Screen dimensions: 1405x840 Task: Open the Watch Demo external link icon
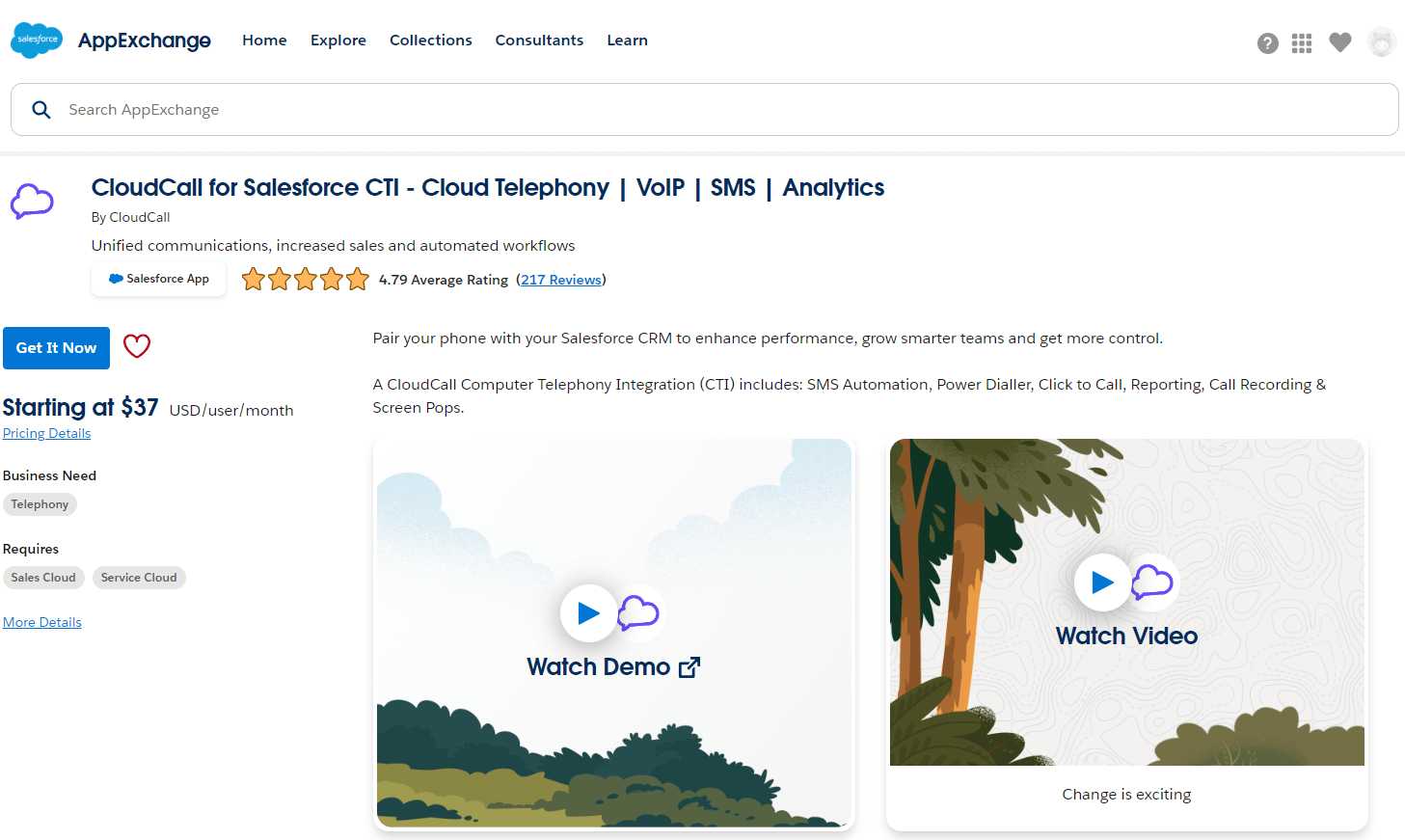tap(689, 666)
